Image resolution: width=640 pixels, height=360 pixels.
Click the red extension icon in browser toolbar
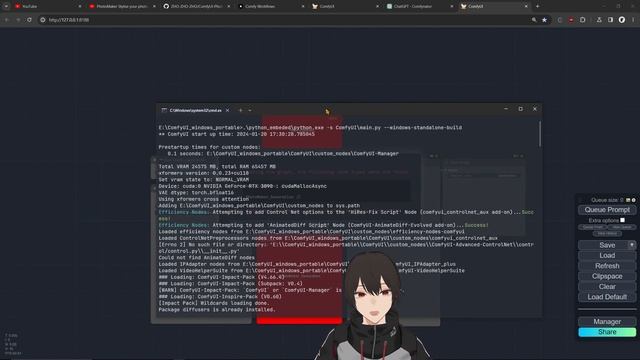click(x=571, y=20)
